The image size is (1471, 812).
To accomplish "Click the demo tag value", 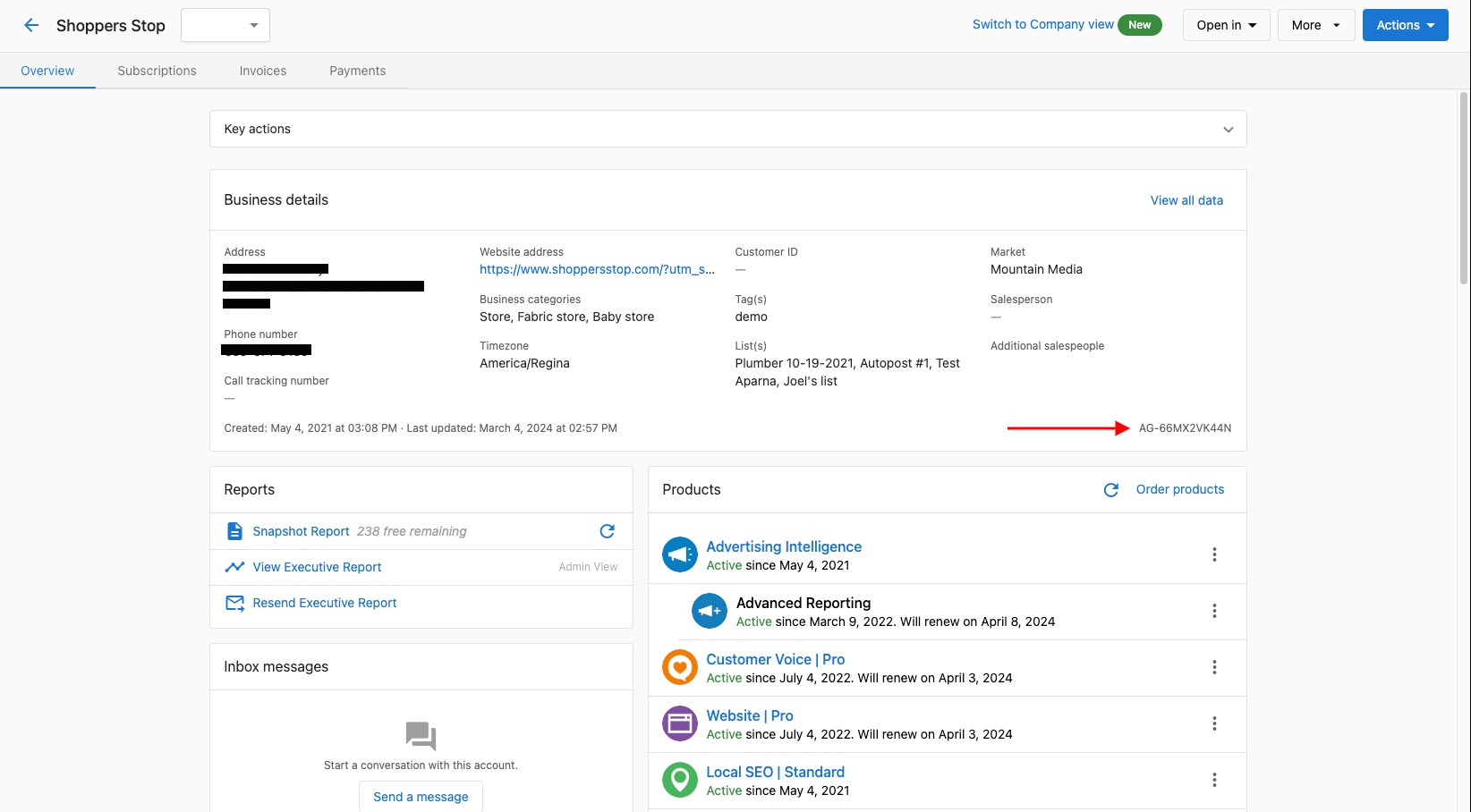I will [751, 317].
